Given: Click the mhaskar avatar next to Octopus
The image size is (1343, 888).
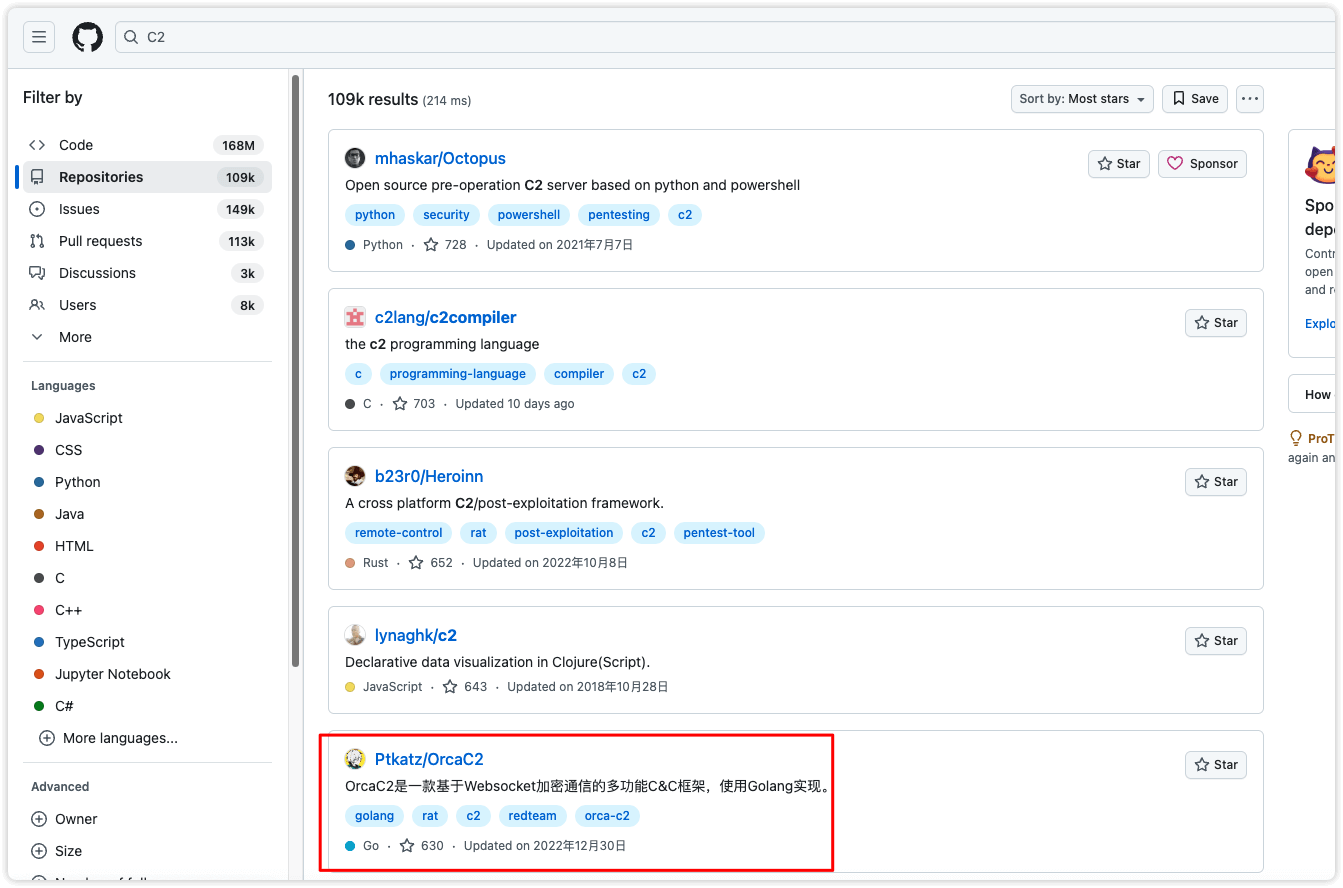Looking at the screenshot, I should [x=355, y=158].
